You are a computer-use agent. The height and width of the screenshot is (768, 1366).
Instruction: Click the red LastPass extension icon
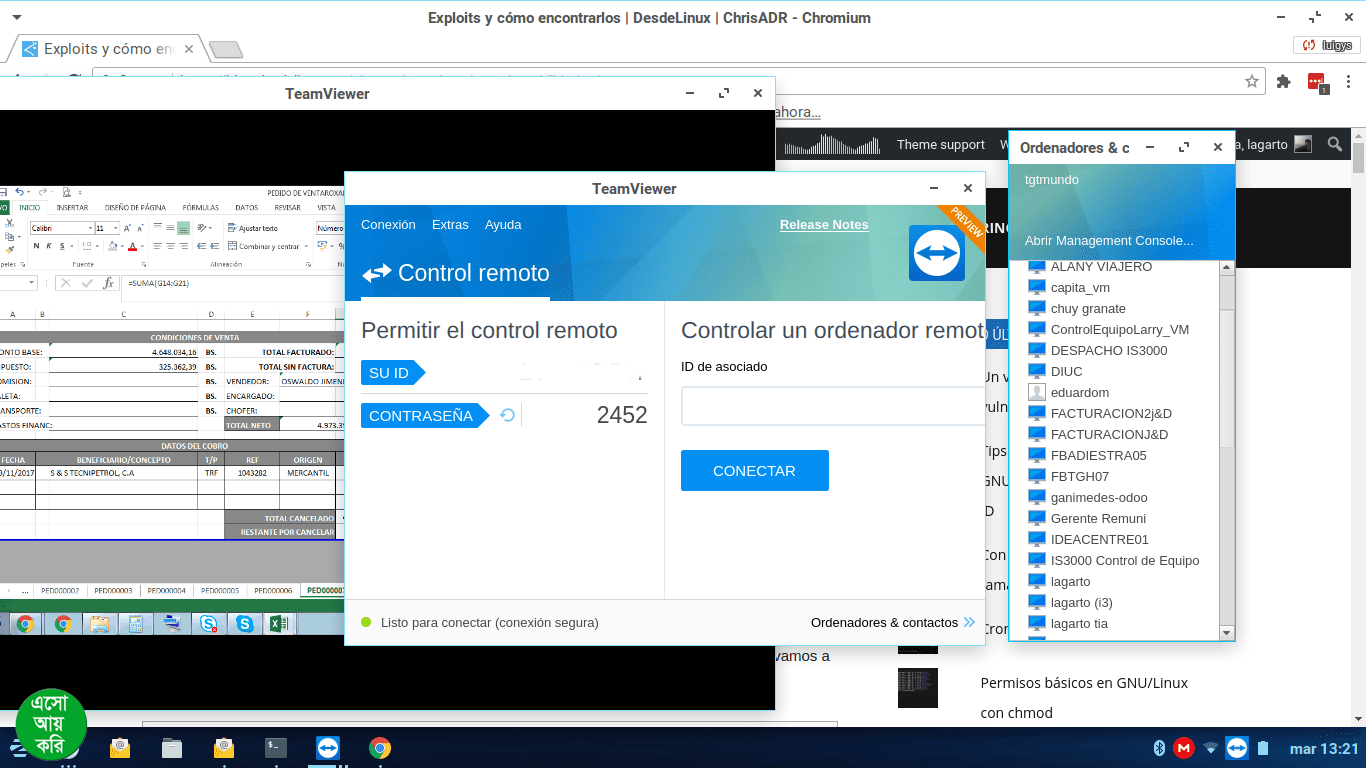[x=1317, y=82]
